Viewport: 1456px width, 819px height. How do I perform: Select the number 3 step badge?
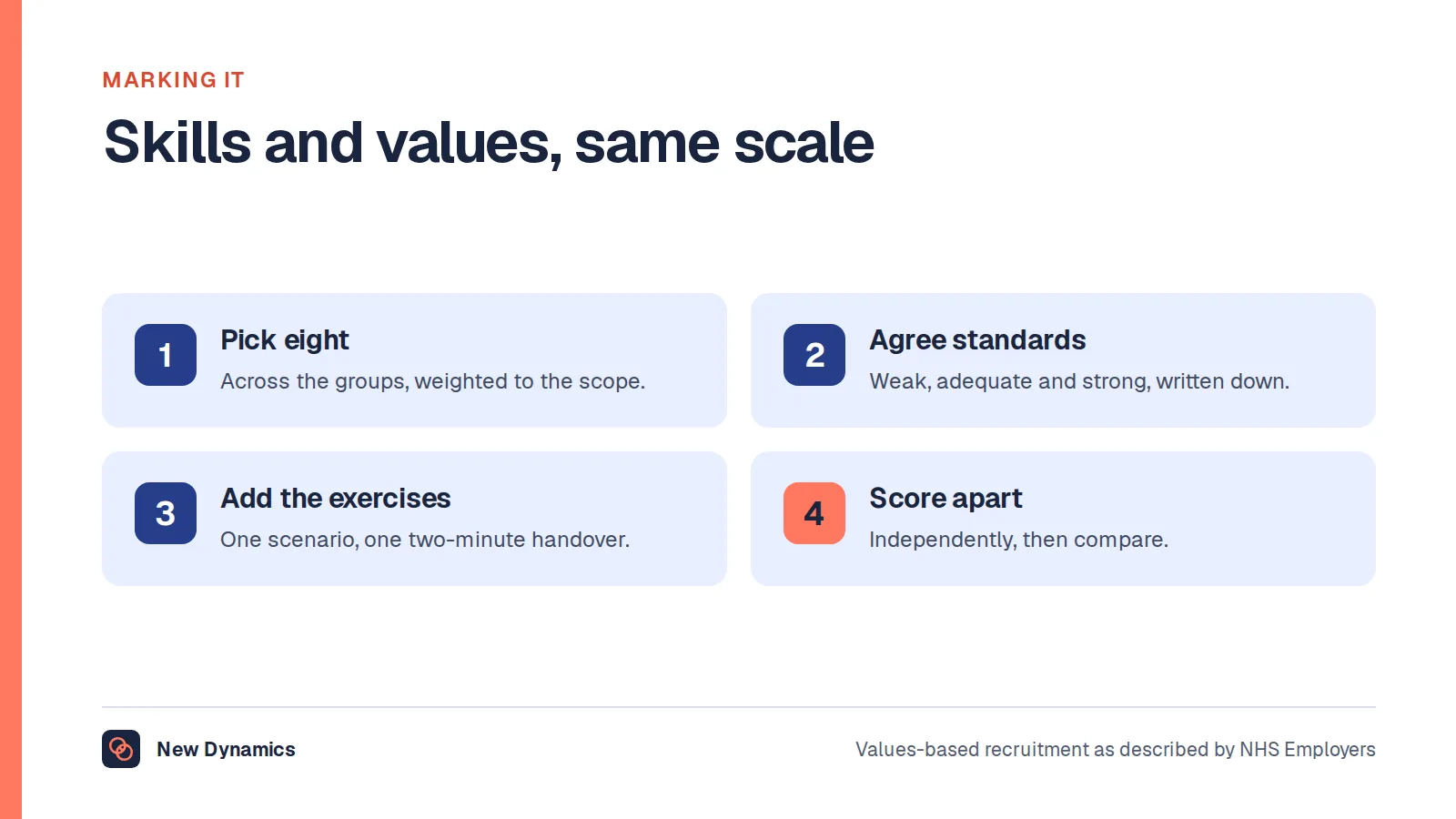click(166, 513)
